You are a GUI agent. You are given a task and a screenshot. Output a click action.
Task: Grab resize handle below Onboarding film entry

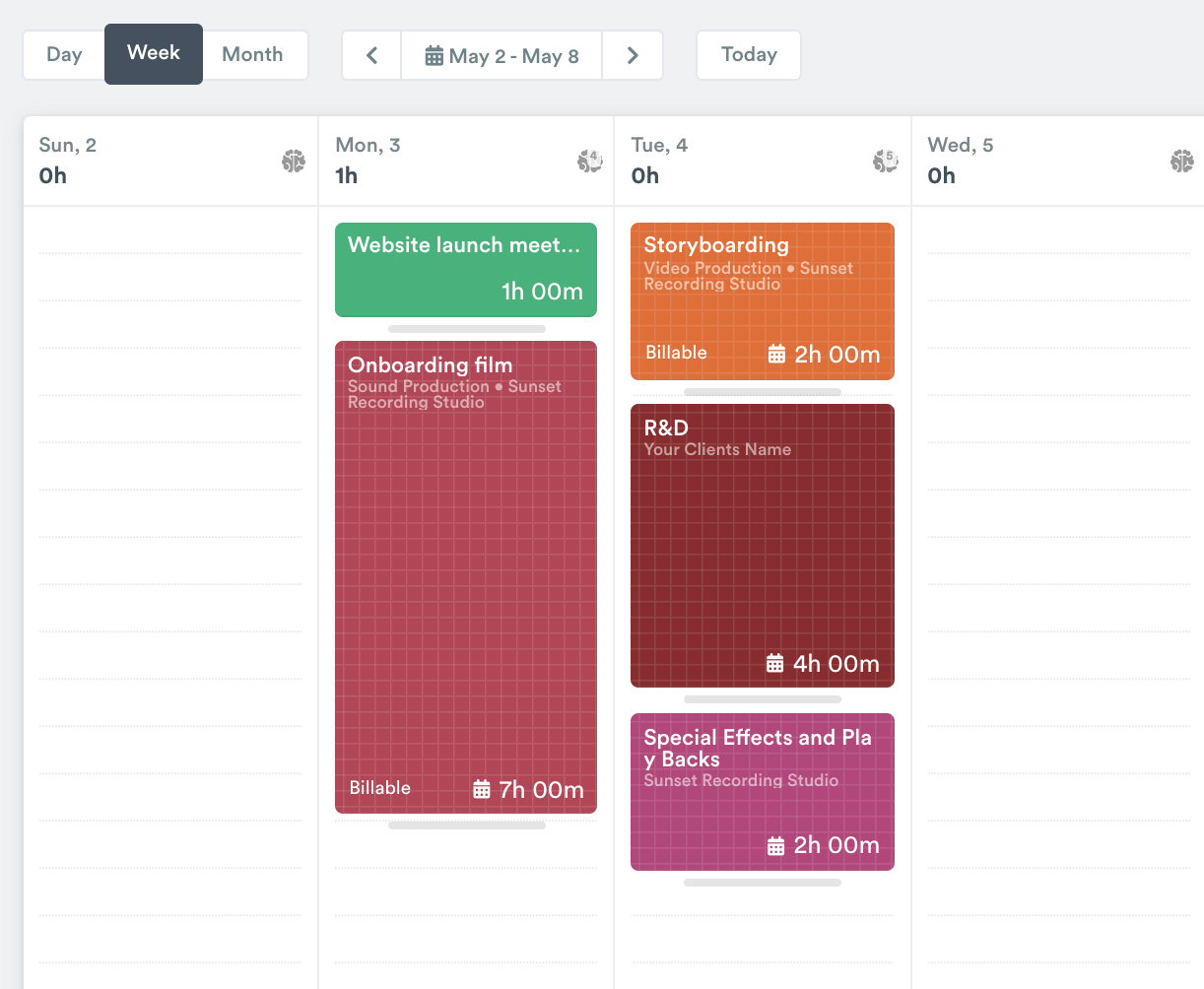pyautogui.click(x=466, y=825)
